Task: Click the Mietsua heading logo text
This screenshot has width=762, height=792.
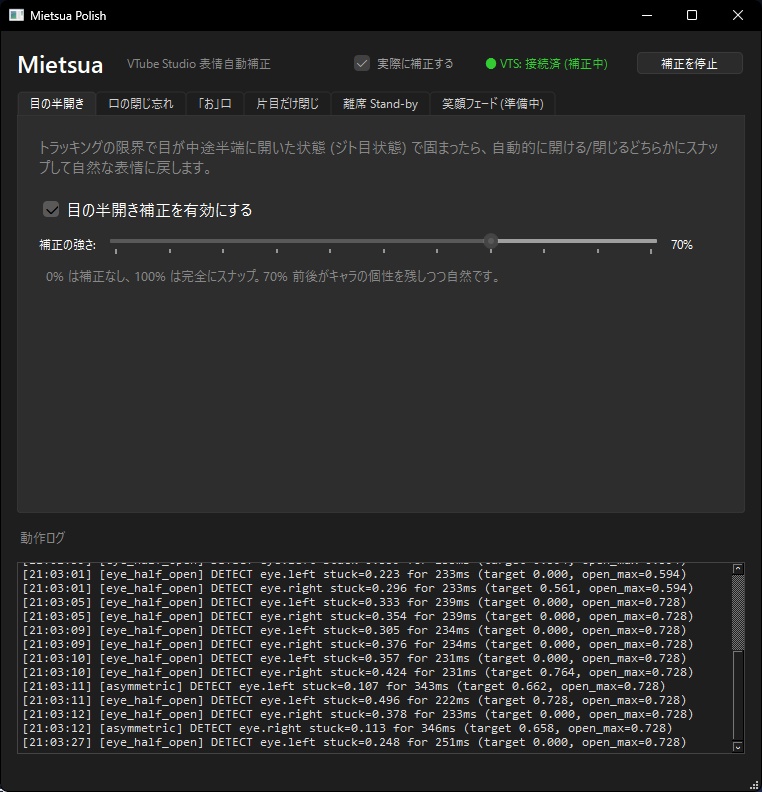Action: pyautogui.click(x=60, y=65)
